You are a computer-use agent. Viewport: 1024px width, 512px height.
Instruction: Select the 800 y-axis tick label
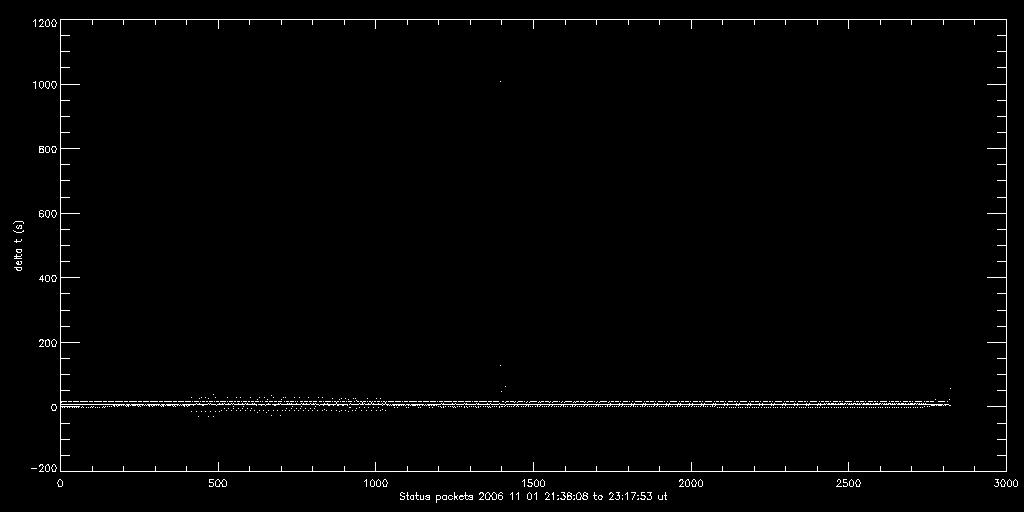click(46, 149)
